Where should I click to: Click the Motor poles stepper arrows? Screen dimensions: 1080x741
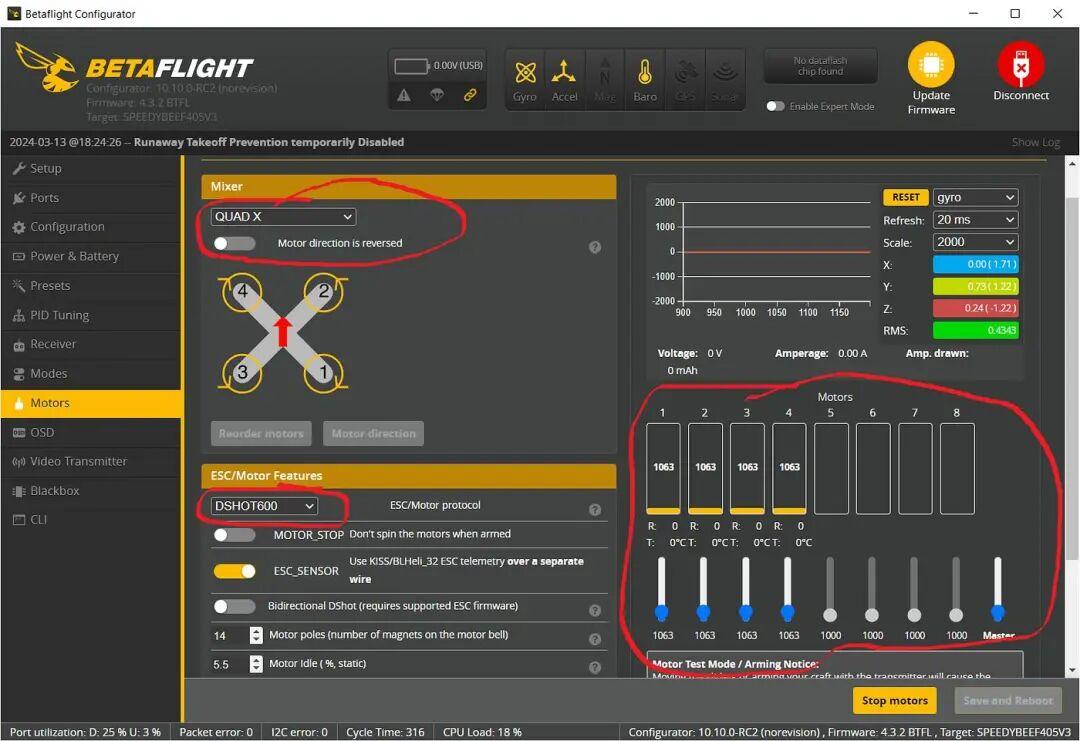(x=256, y=635)
